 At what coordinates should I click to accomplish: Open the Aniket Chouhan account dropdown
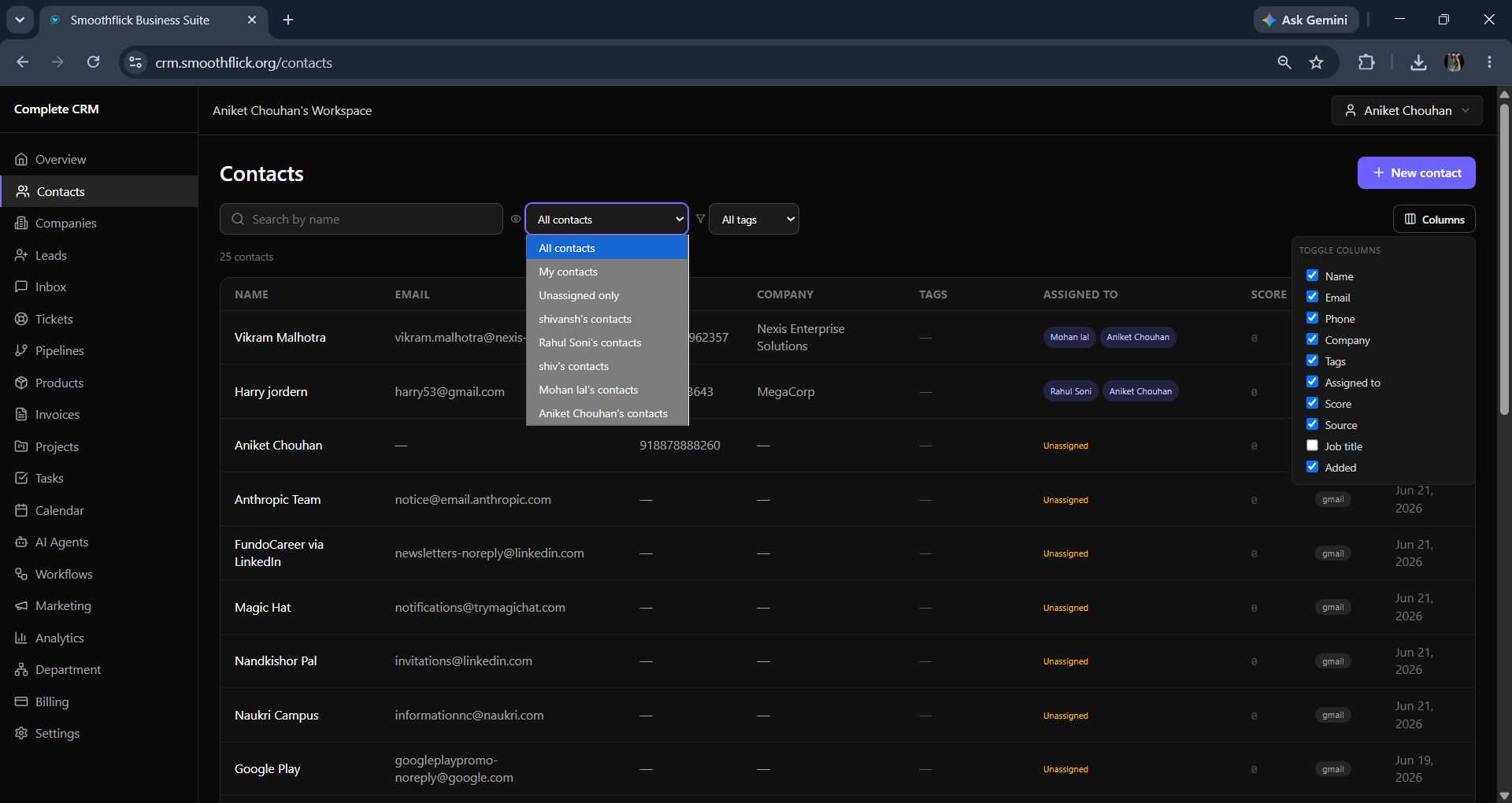pyautogui.click(x=1406, y=110)
